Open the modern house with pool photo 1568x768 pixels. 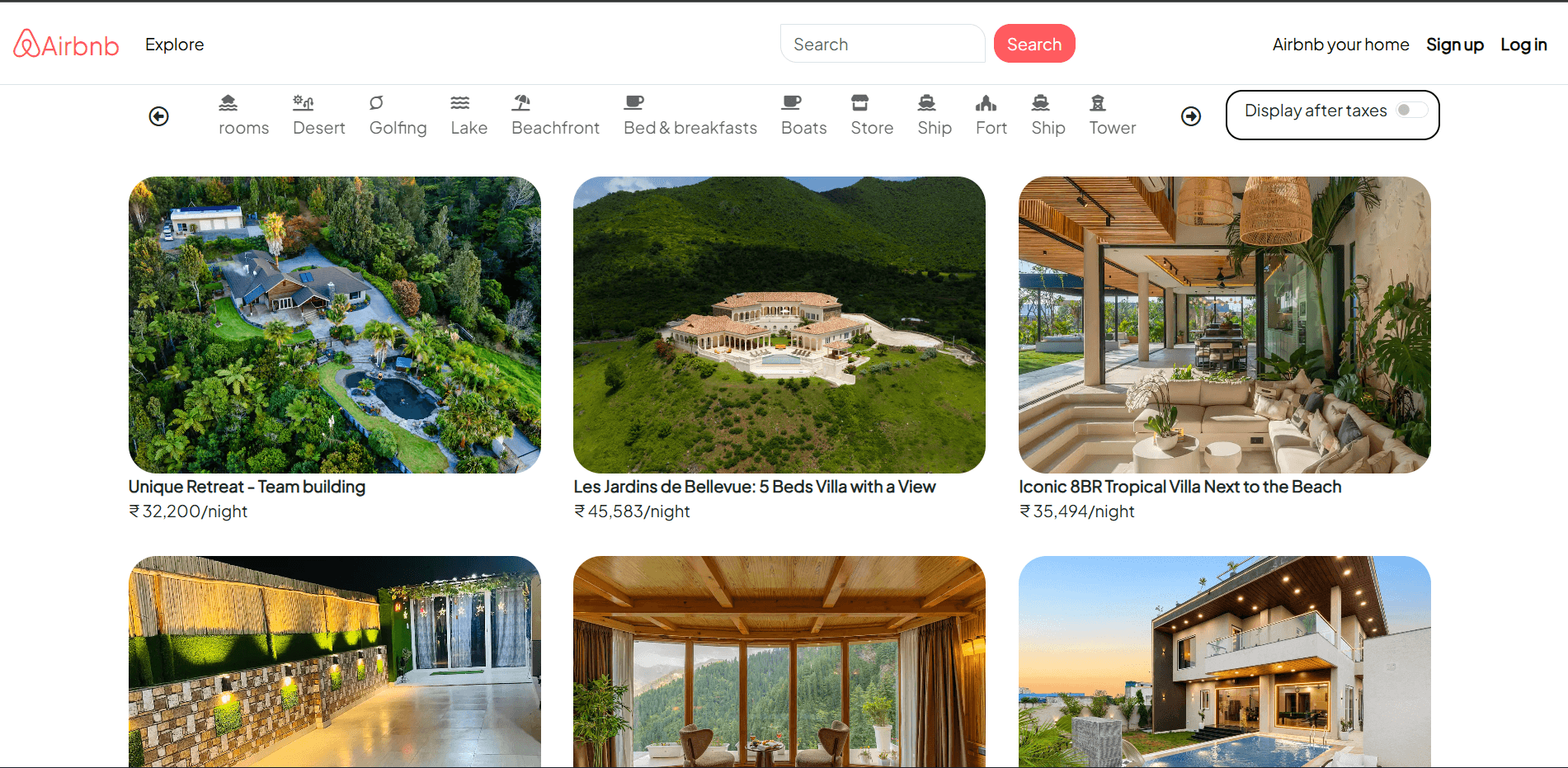tap(1225, 662)
